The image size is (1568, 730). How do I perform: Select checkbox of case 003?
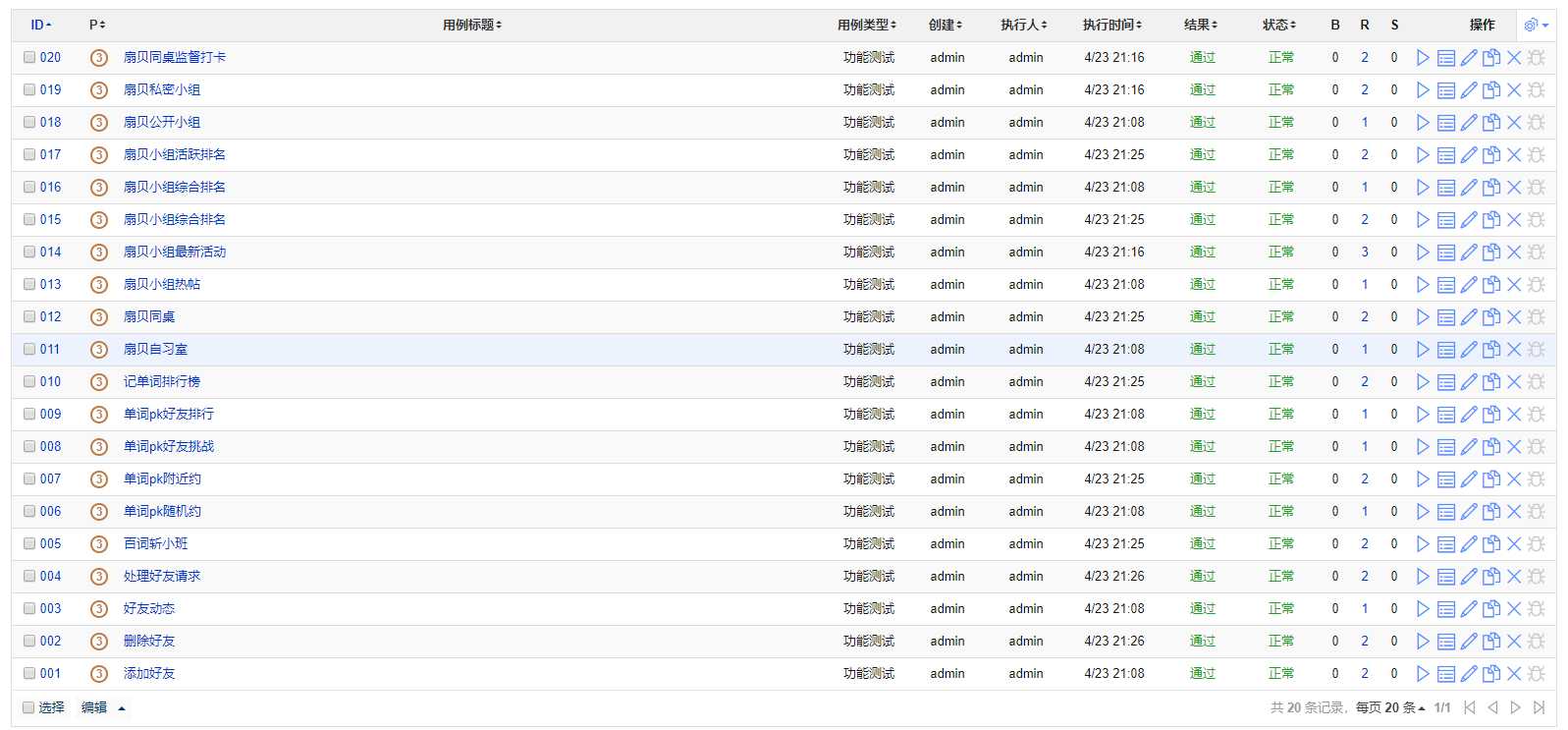pos(29,608)
